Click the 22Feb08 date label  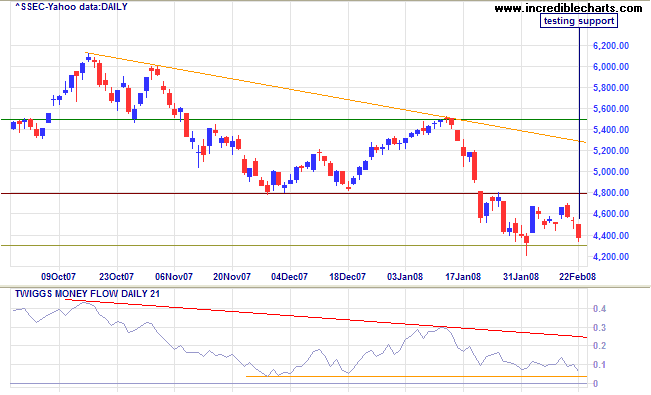coord(577,277)
